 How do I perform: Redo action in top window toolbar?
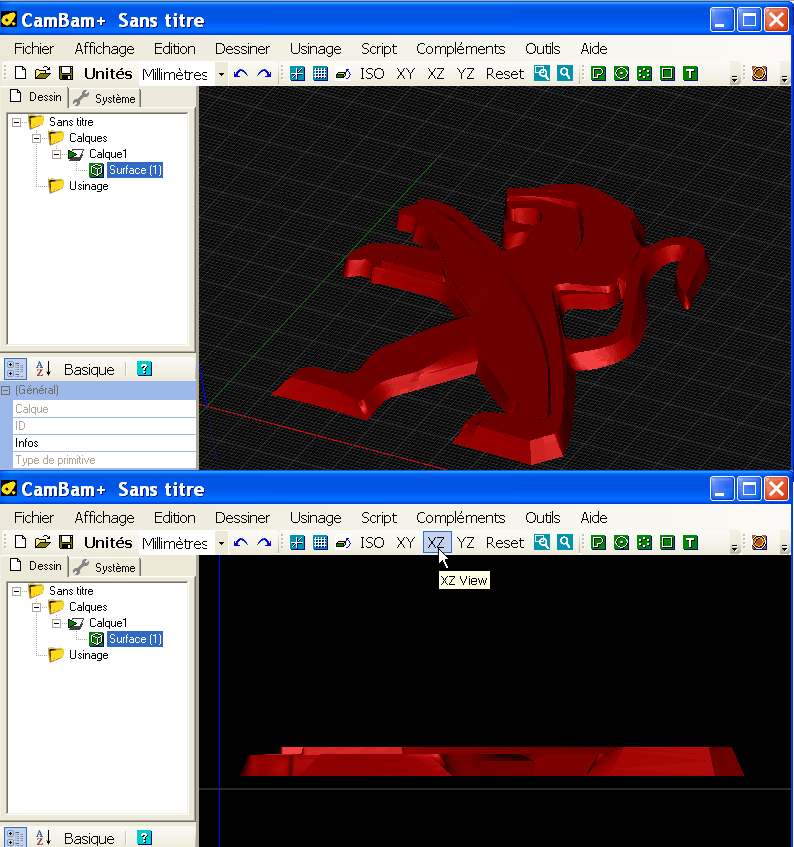click(x=264, y=73)
